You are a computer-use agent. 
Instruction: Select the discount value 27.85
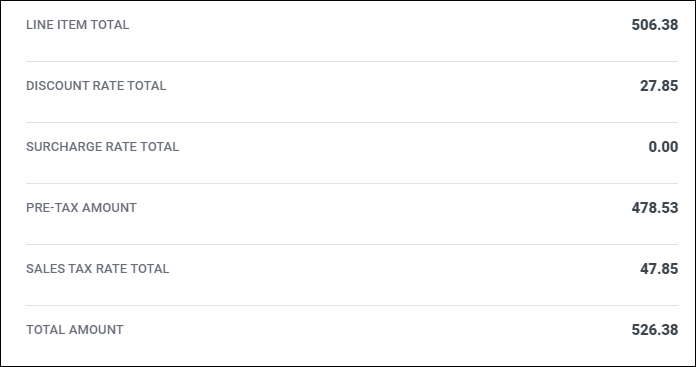(x=659, y=86)
